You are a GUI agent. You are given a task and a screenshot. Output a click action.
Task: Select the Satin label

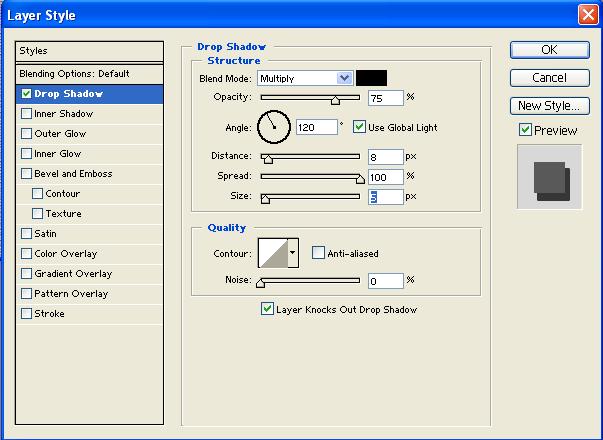tap(45, 234)
